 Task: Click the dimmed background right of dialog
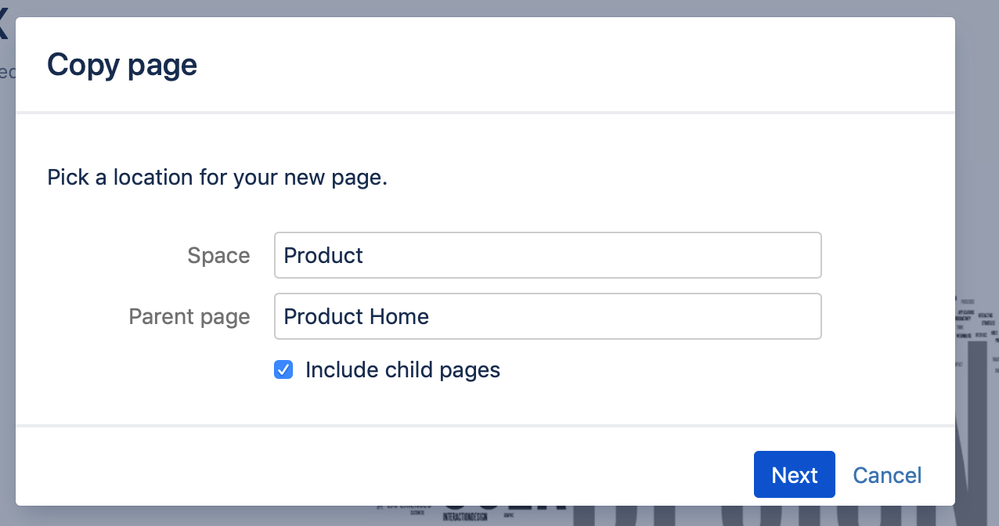(x=977, y=191)
